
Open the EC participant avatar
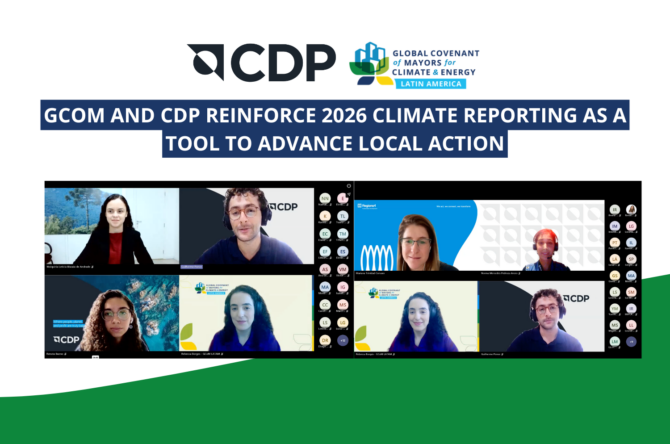pos(325,234)
